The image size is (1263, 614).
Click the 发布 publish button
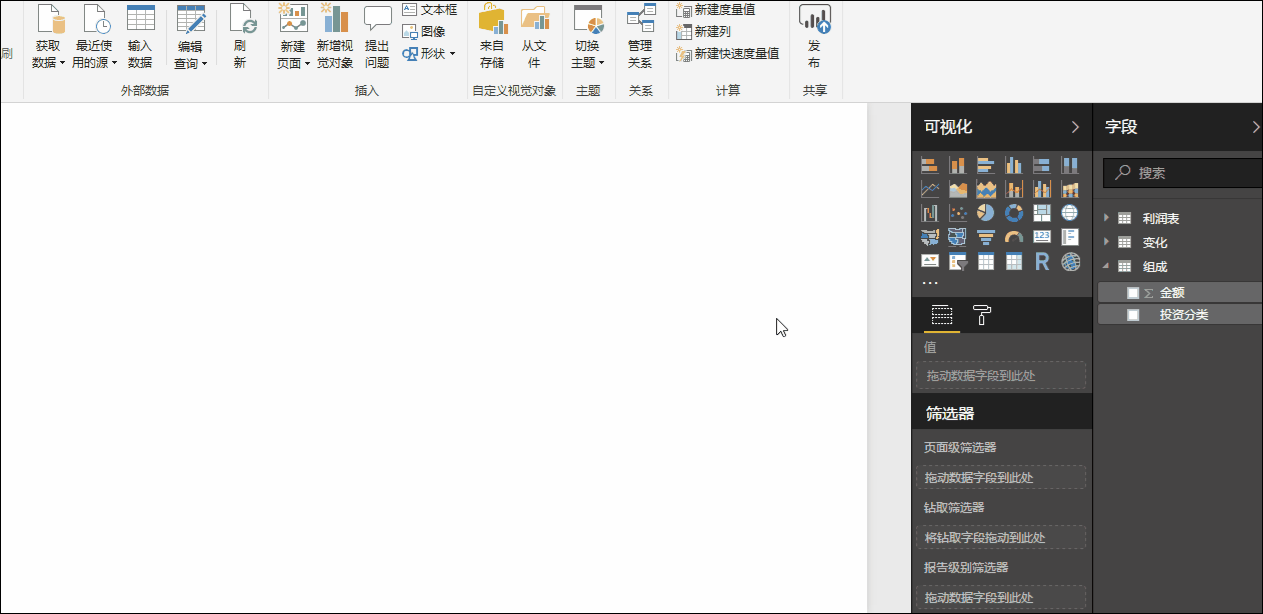pyautogui.click(x=814, y=37)
